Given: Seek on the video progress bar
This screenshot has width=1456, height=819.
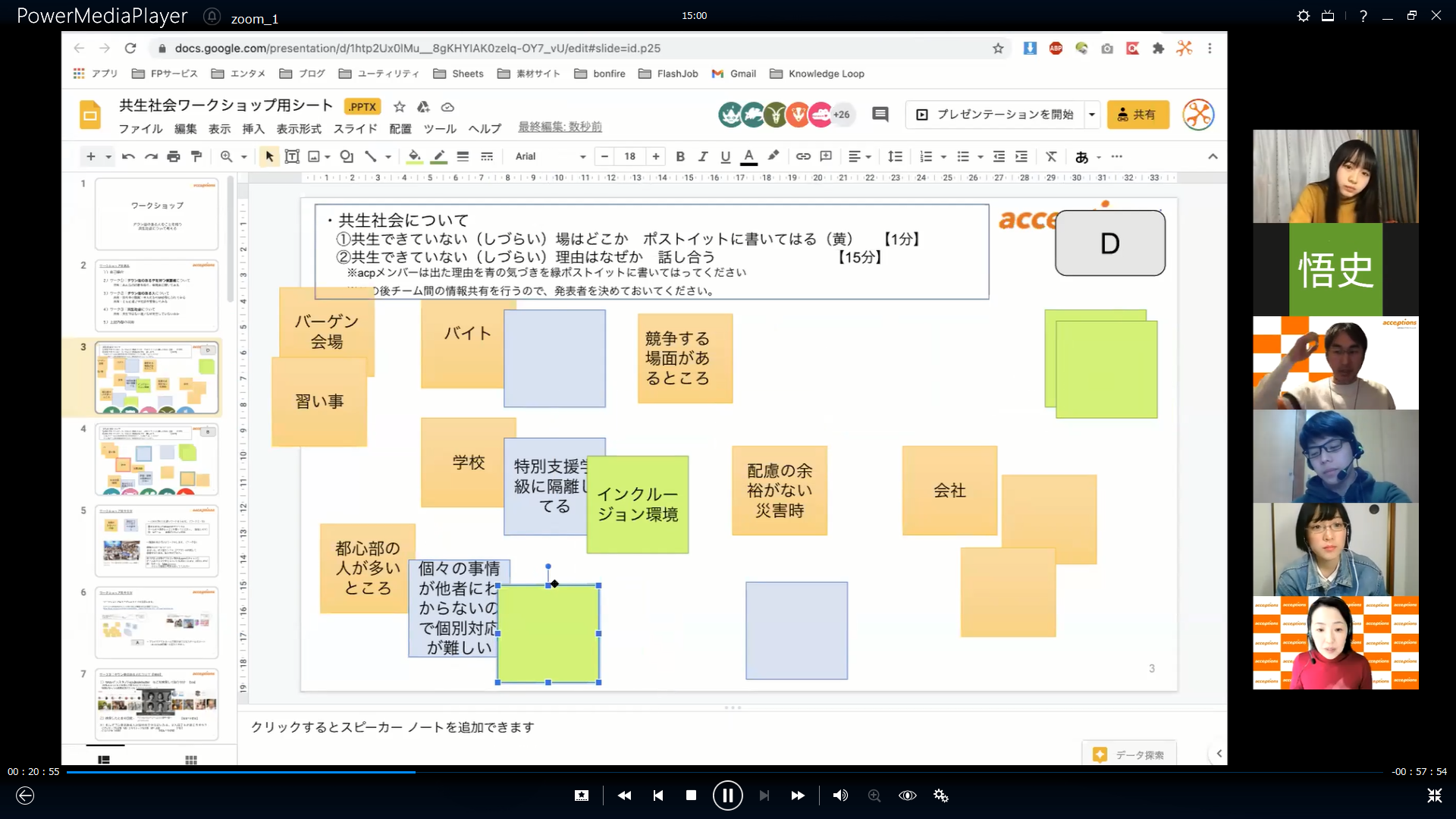Looking at the screenshot, I should point(724,772).
